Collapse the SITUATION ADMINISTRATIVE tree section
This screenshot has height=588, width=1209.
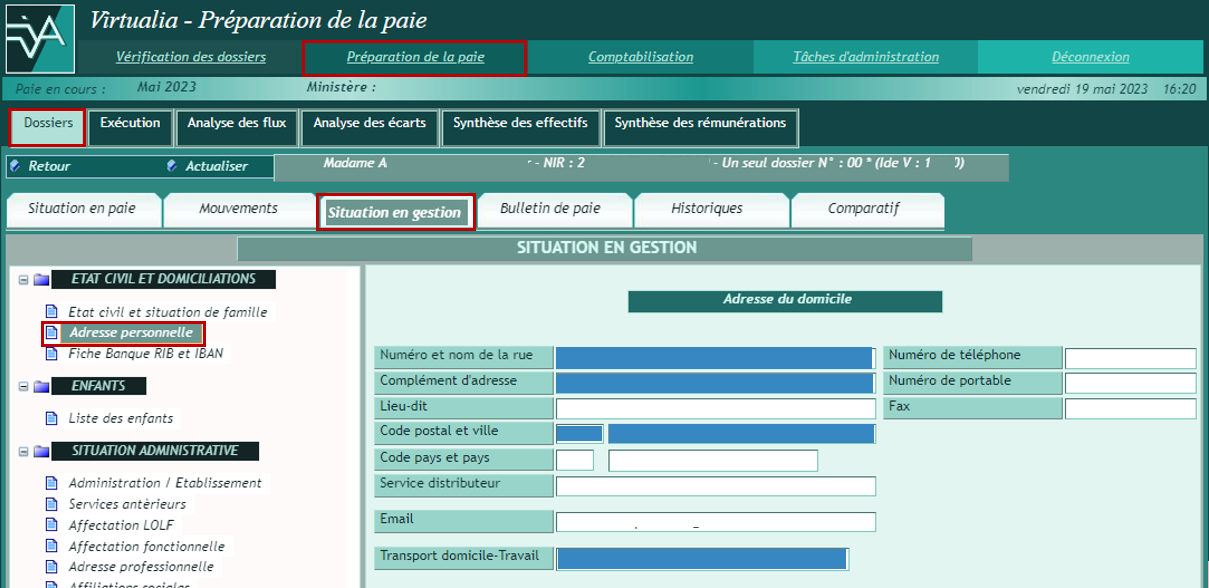pos(23,451)
